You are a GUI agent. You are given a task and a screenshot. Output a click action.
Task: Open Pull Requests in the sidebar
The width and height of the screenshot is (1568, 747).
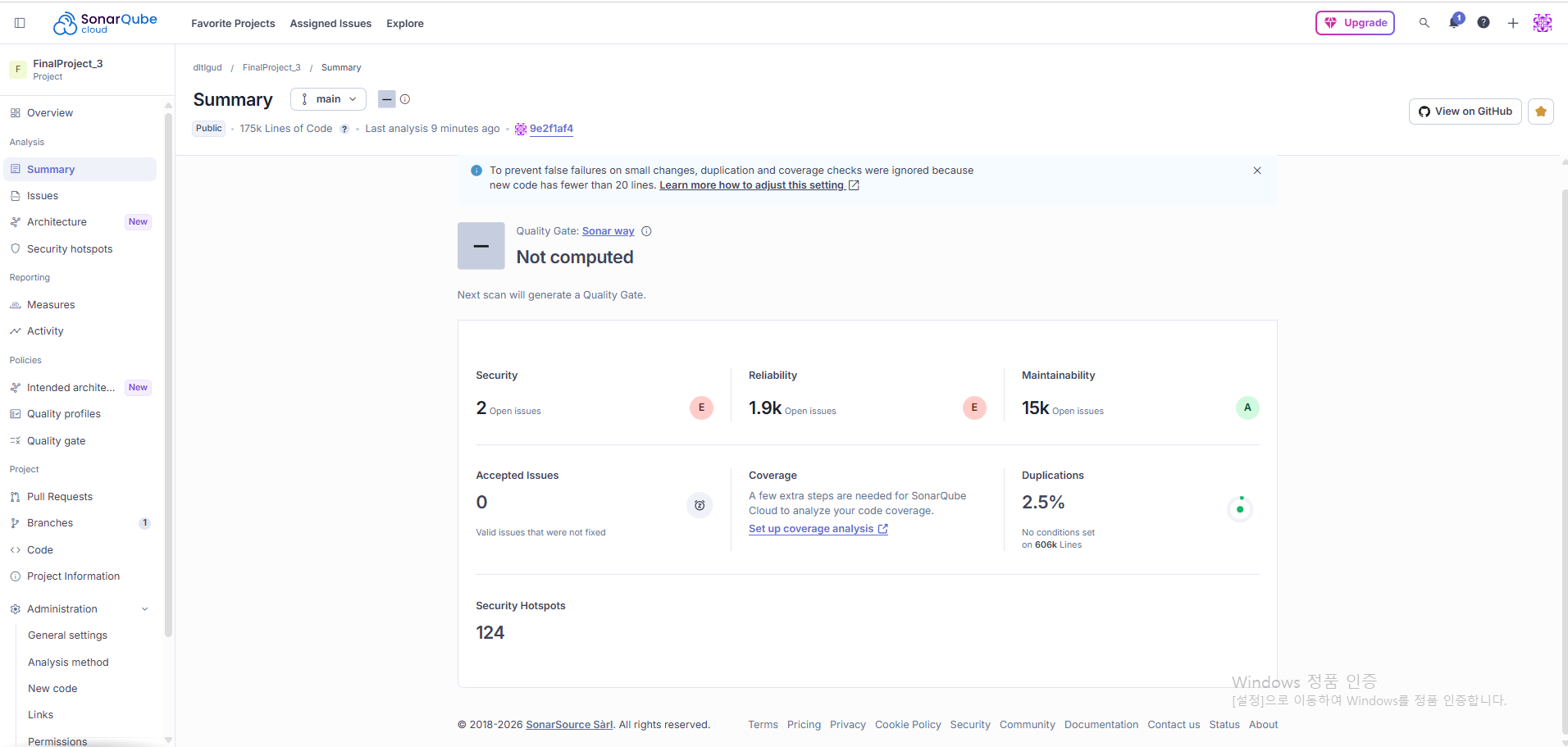tap(80, 497)
